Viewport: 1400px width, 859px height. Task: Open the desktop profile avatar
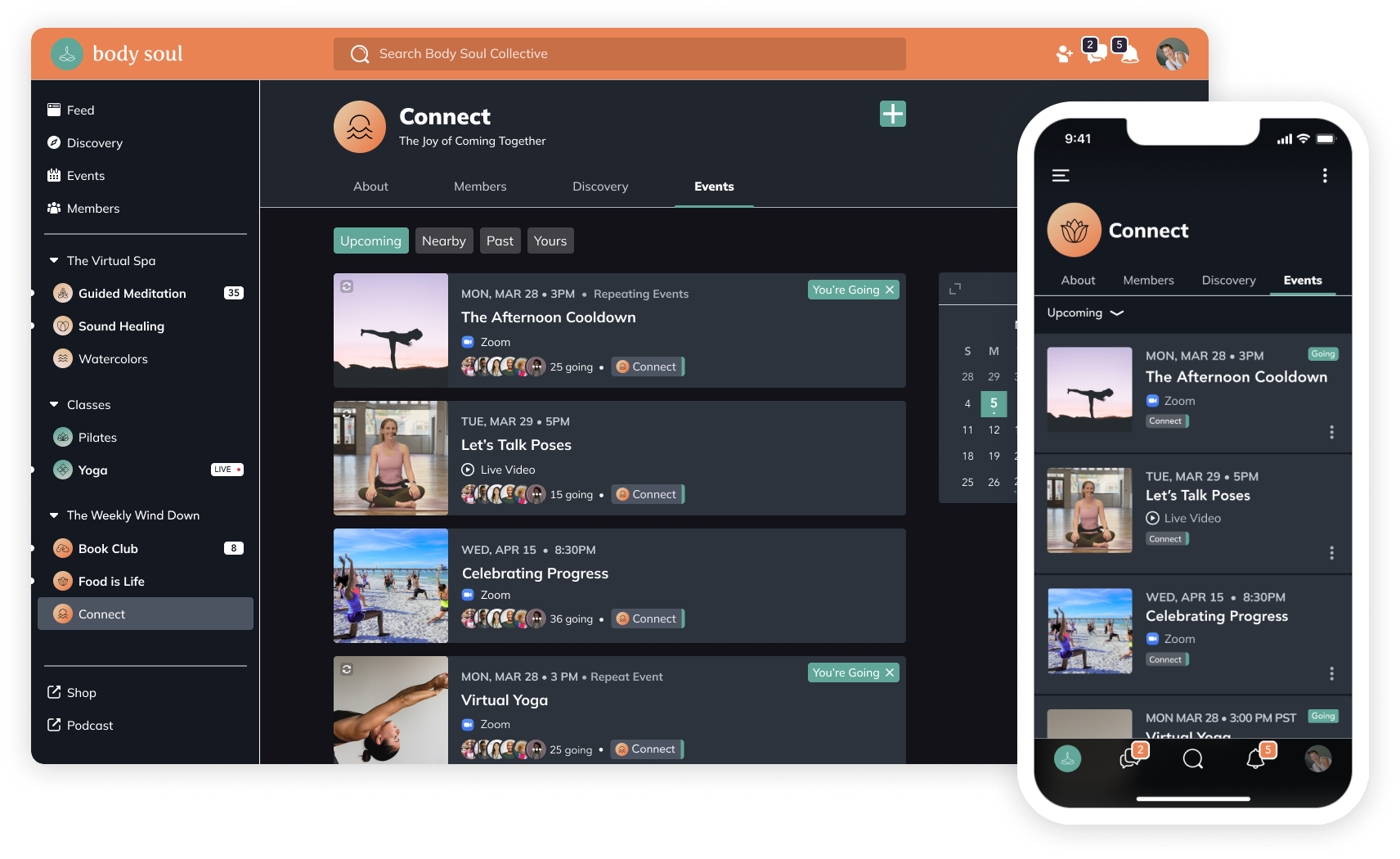1172,54
